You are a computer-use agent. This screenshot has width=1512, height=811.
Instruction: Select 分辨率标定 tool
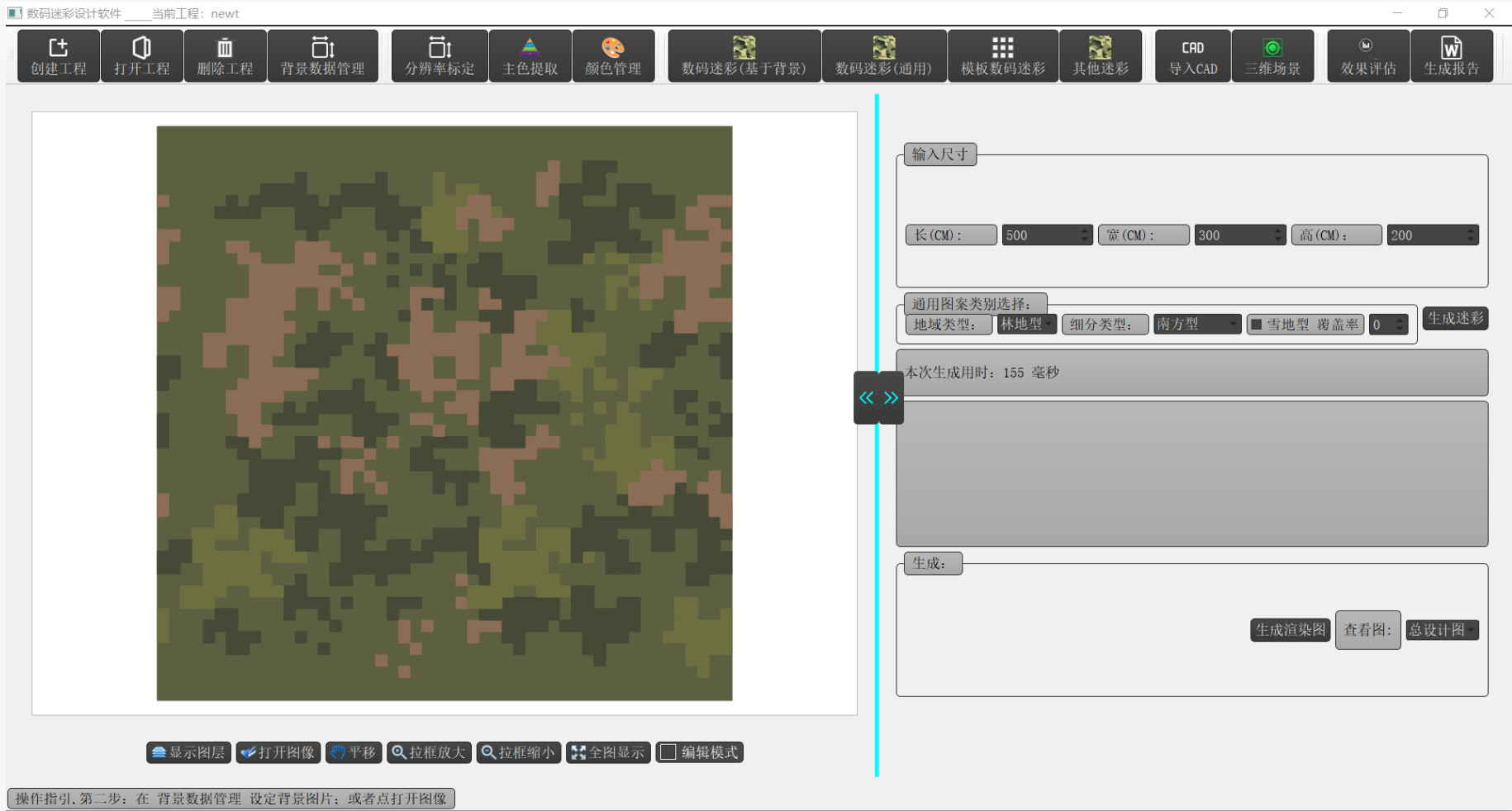[x=440, y=55]
